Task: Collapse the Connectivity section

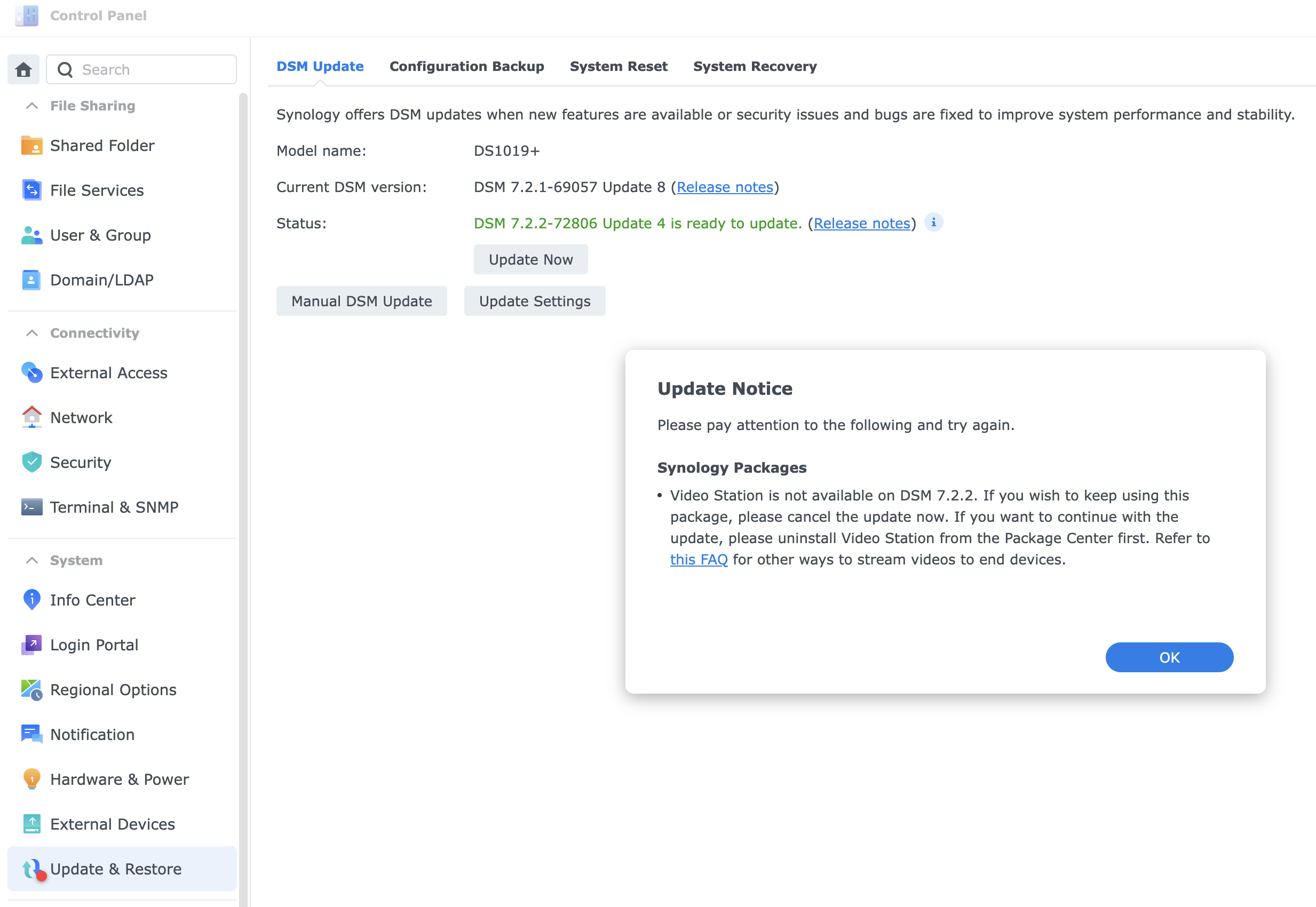Action: 33,333
